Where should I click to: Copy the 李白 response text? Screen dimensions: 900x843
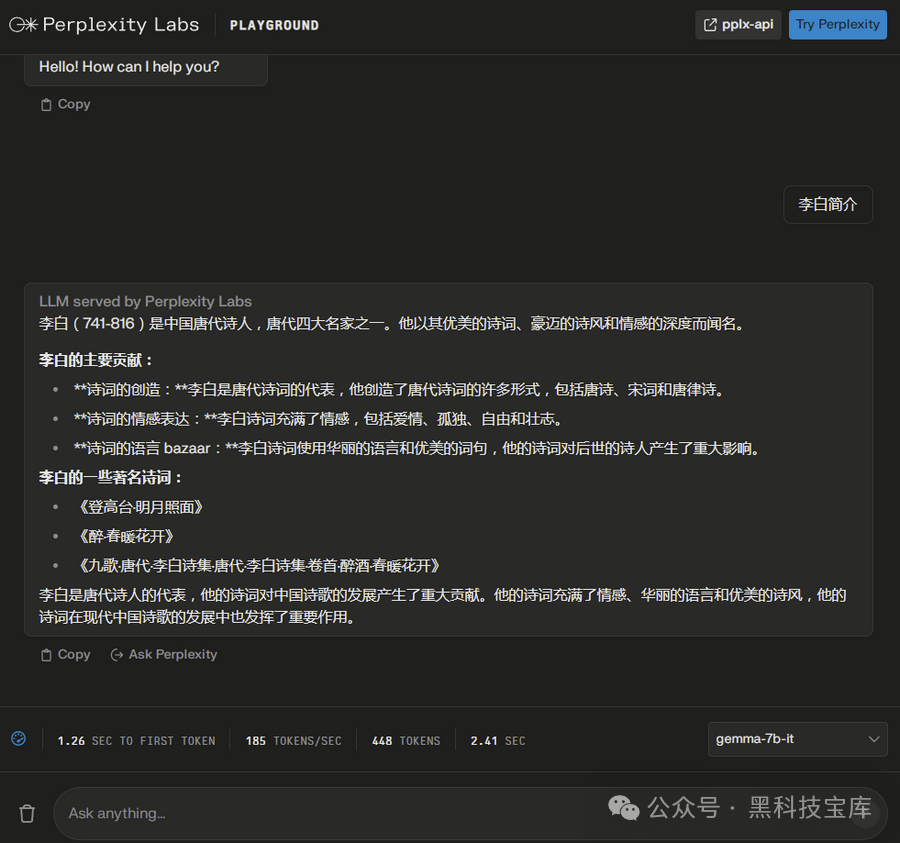pyautogui.click(x=65, y=654)
